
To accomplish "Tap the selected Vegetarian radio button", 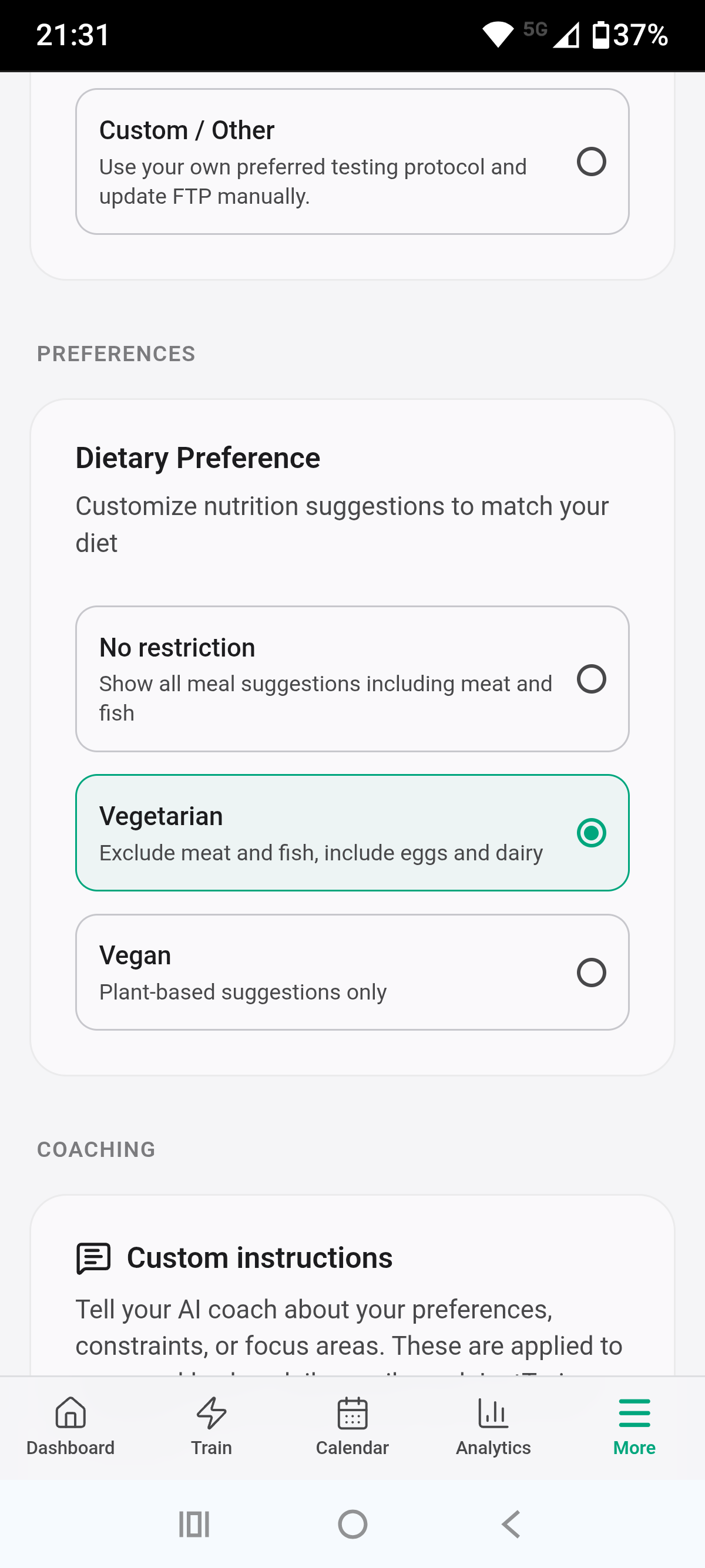I will pos(591,833).
